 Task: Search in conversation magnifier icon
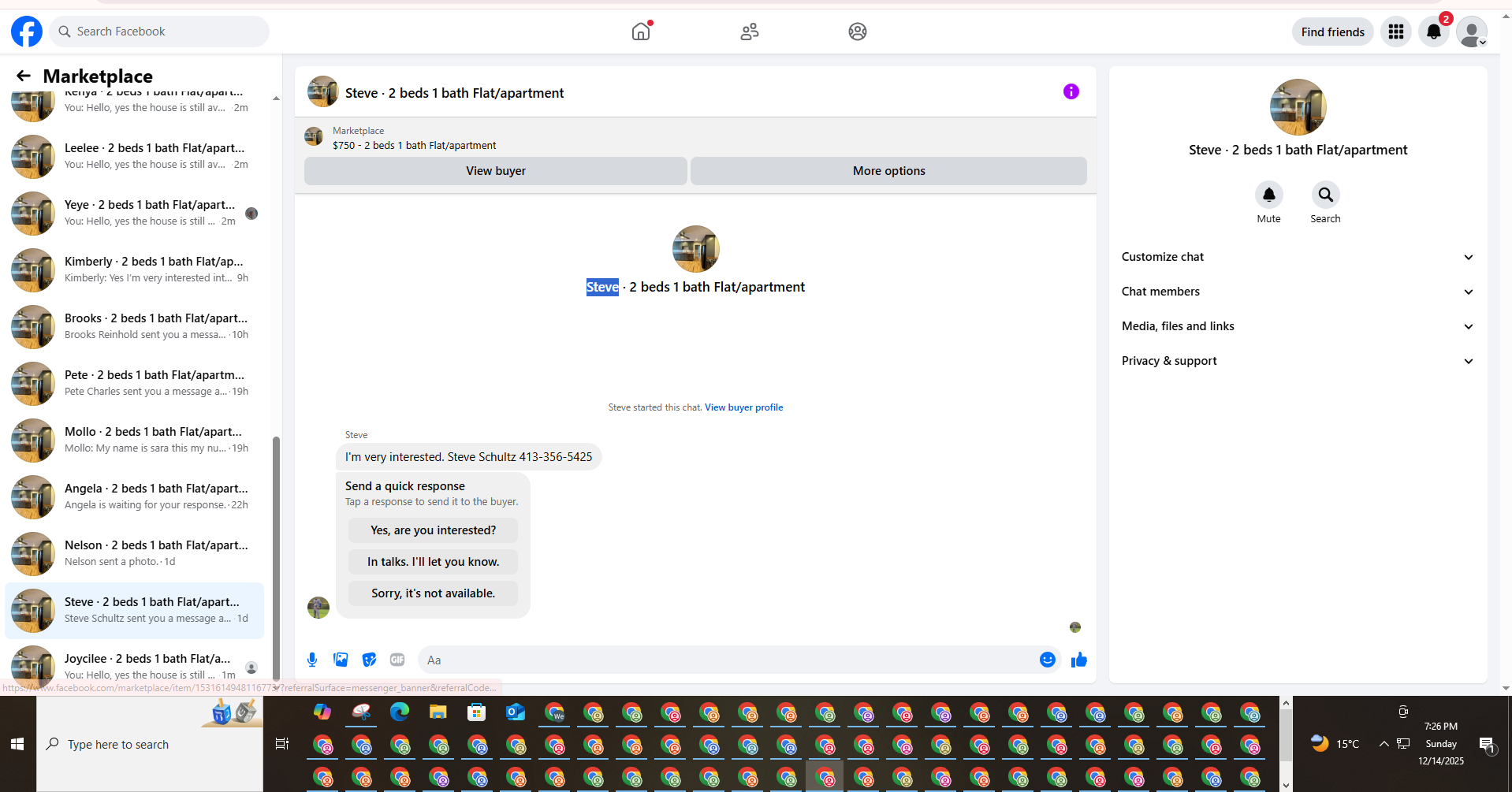tap(1326, 195)
